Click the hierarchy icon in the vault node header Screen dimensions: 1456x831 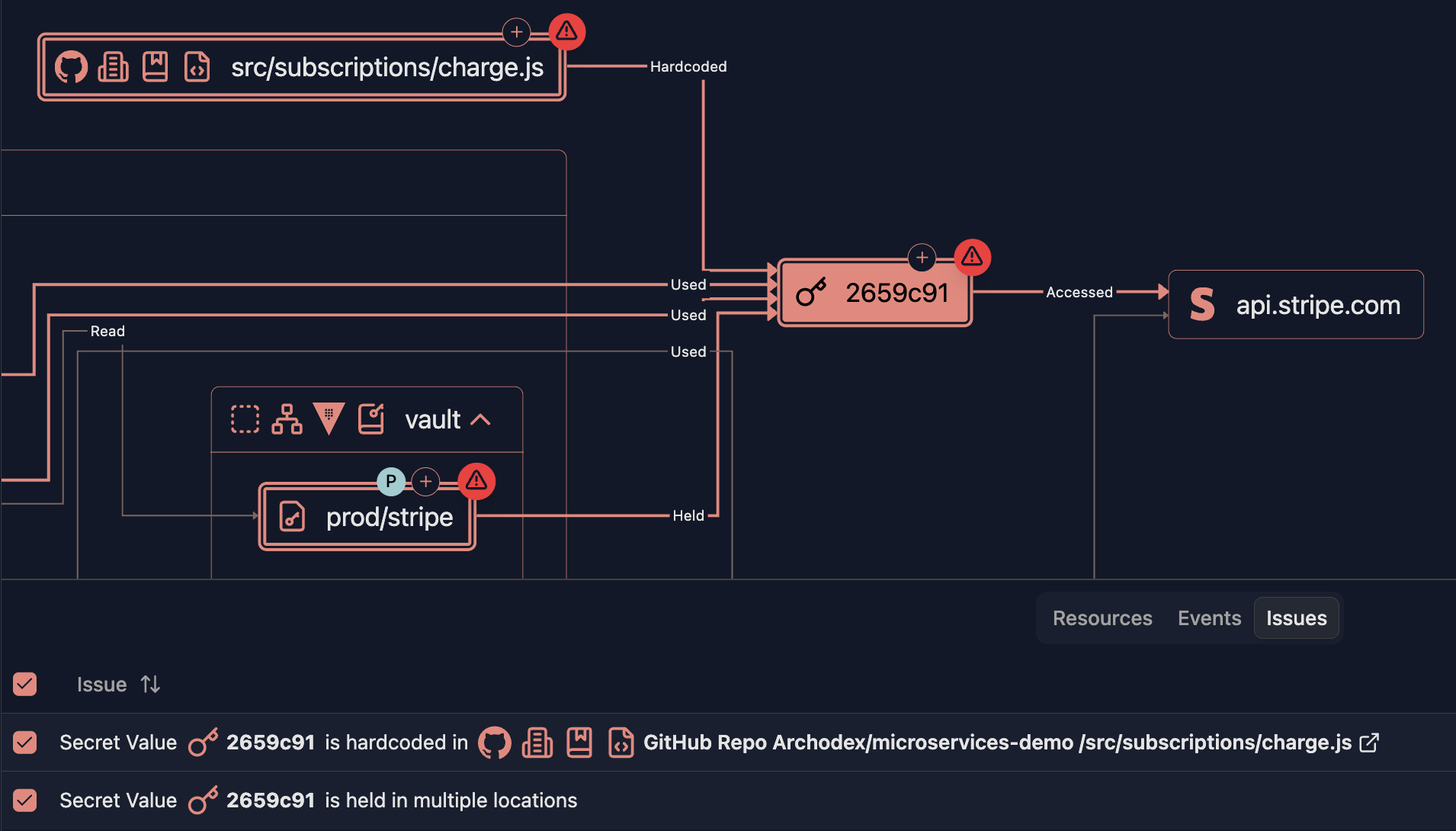pos(287,419)
